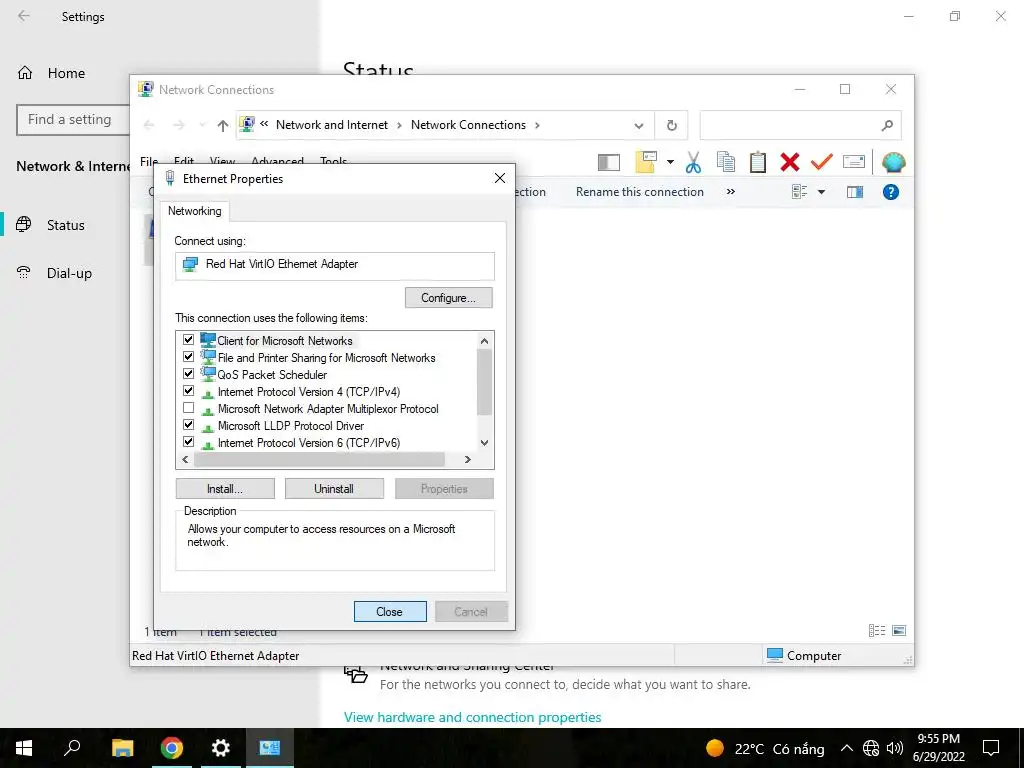Image resolution: width=1024 pixels, height=768 pixels.
Task: Open the view options dropdown arrow
Action: pos(822,192)
